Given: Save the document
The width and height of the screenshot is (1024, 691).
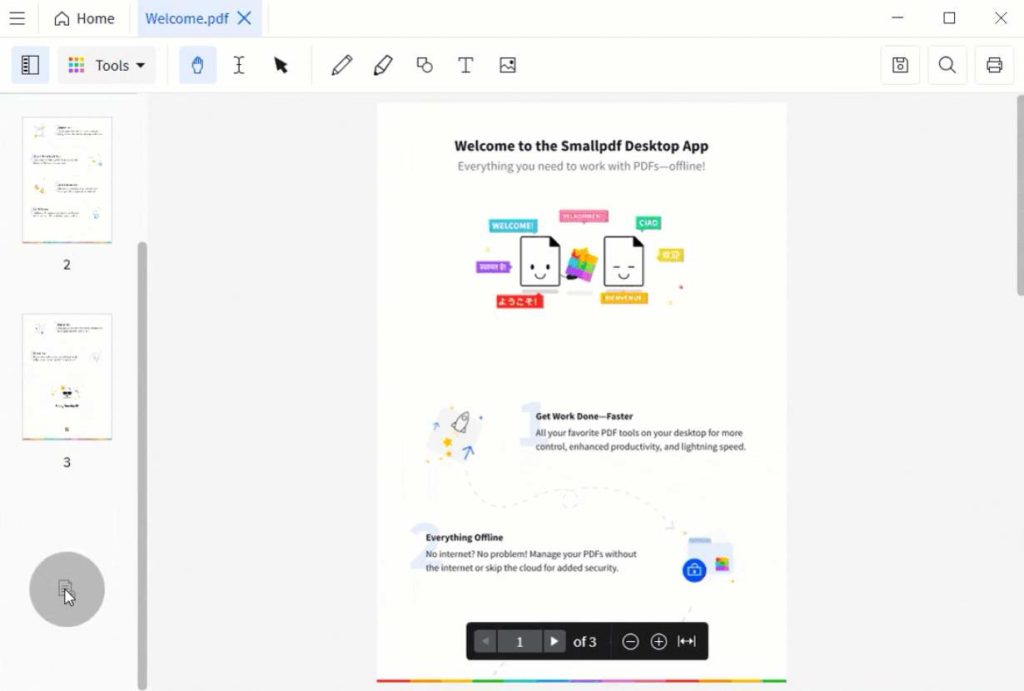Looking at the screenshot, I should pos(901,65).
